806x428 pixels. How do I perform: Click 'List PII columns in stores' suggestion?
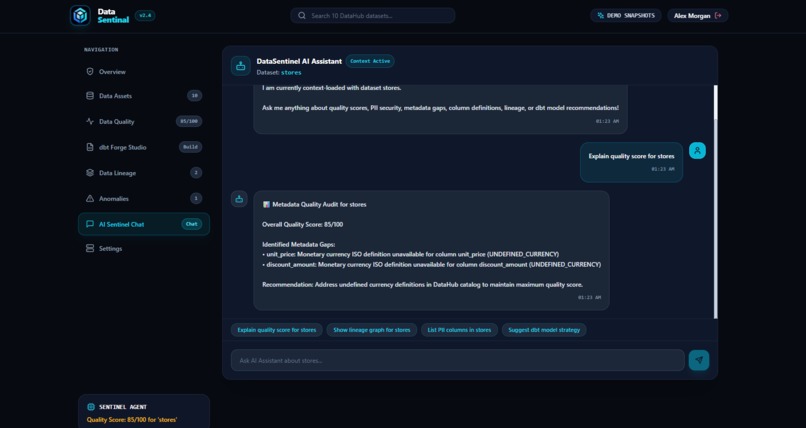[459, 330]
